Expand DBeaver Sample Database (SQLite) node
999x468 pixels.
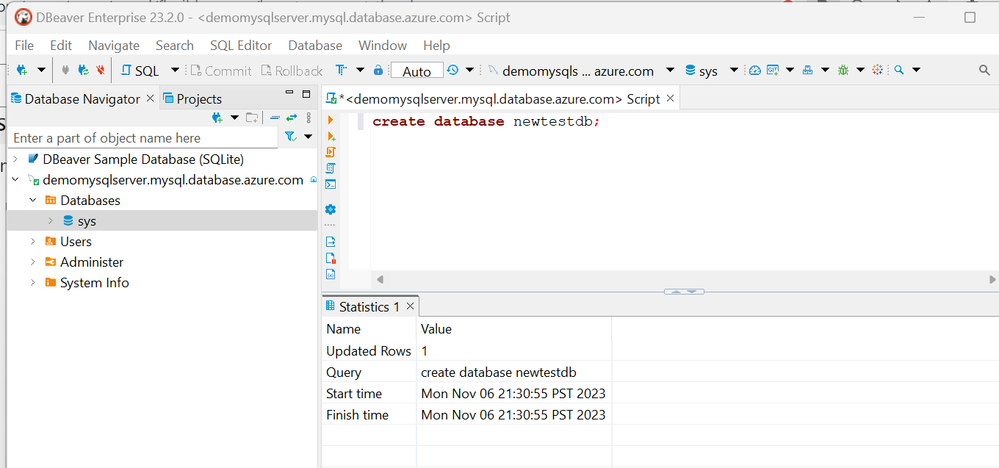point(15,159)
